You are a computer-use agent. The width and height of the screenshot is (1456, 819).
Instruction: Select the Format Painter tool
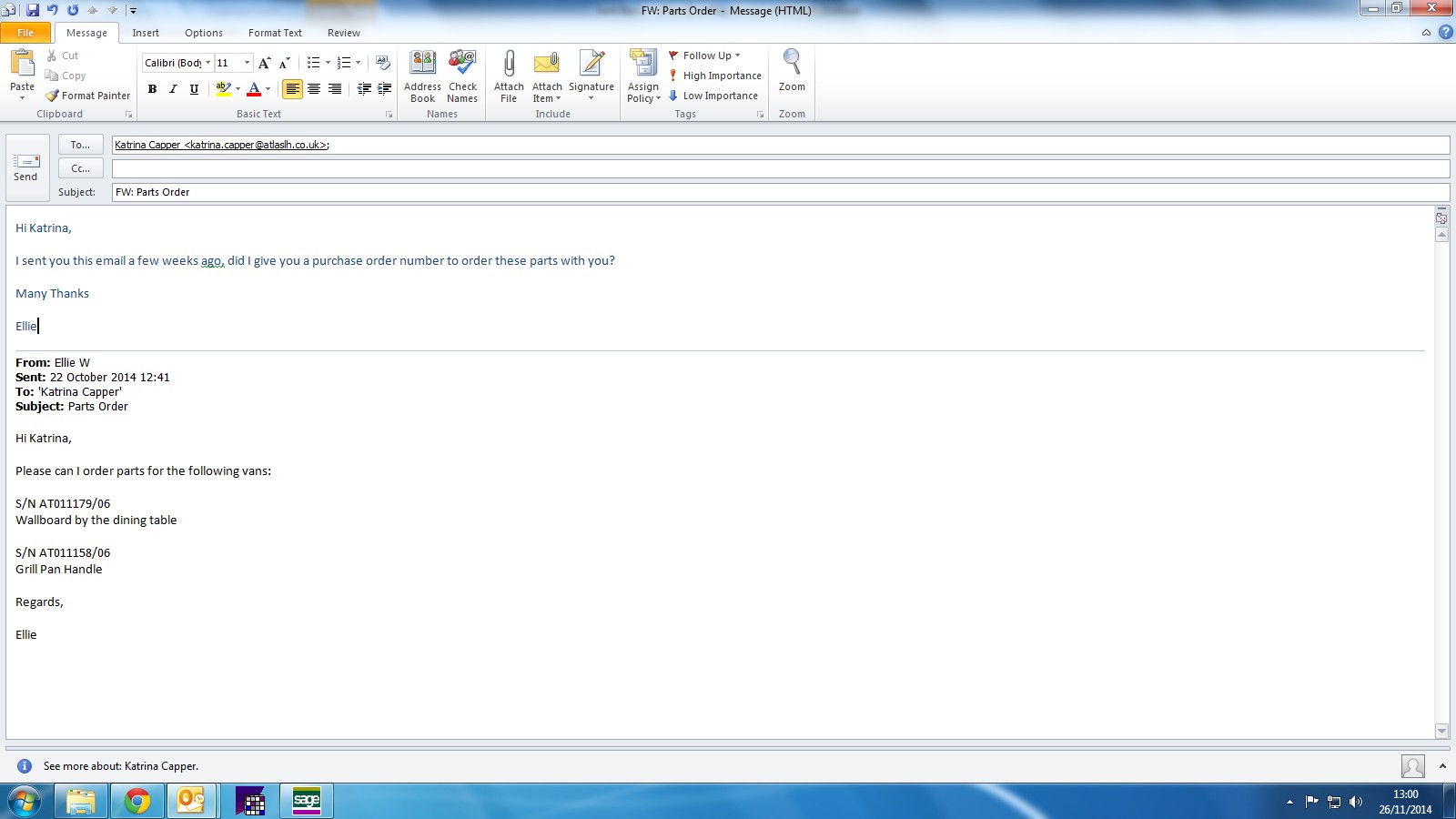88,96
